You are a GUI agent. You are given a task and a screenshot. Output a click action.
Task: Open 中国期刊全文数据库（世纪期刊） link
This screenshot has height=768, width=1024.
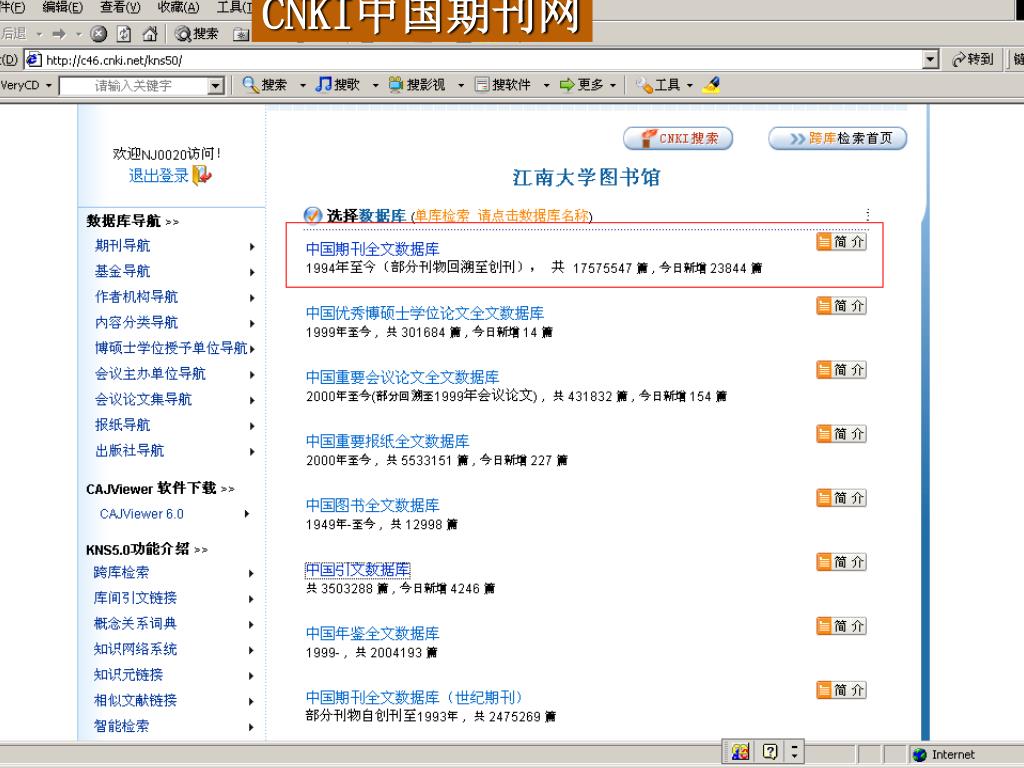point(414,697)
